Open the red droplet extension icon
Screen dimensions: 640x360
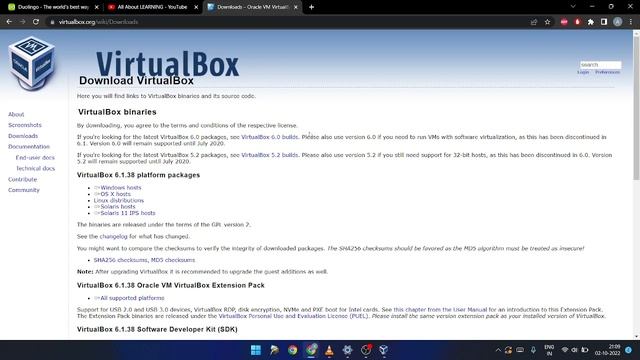[x=578, y=22]
